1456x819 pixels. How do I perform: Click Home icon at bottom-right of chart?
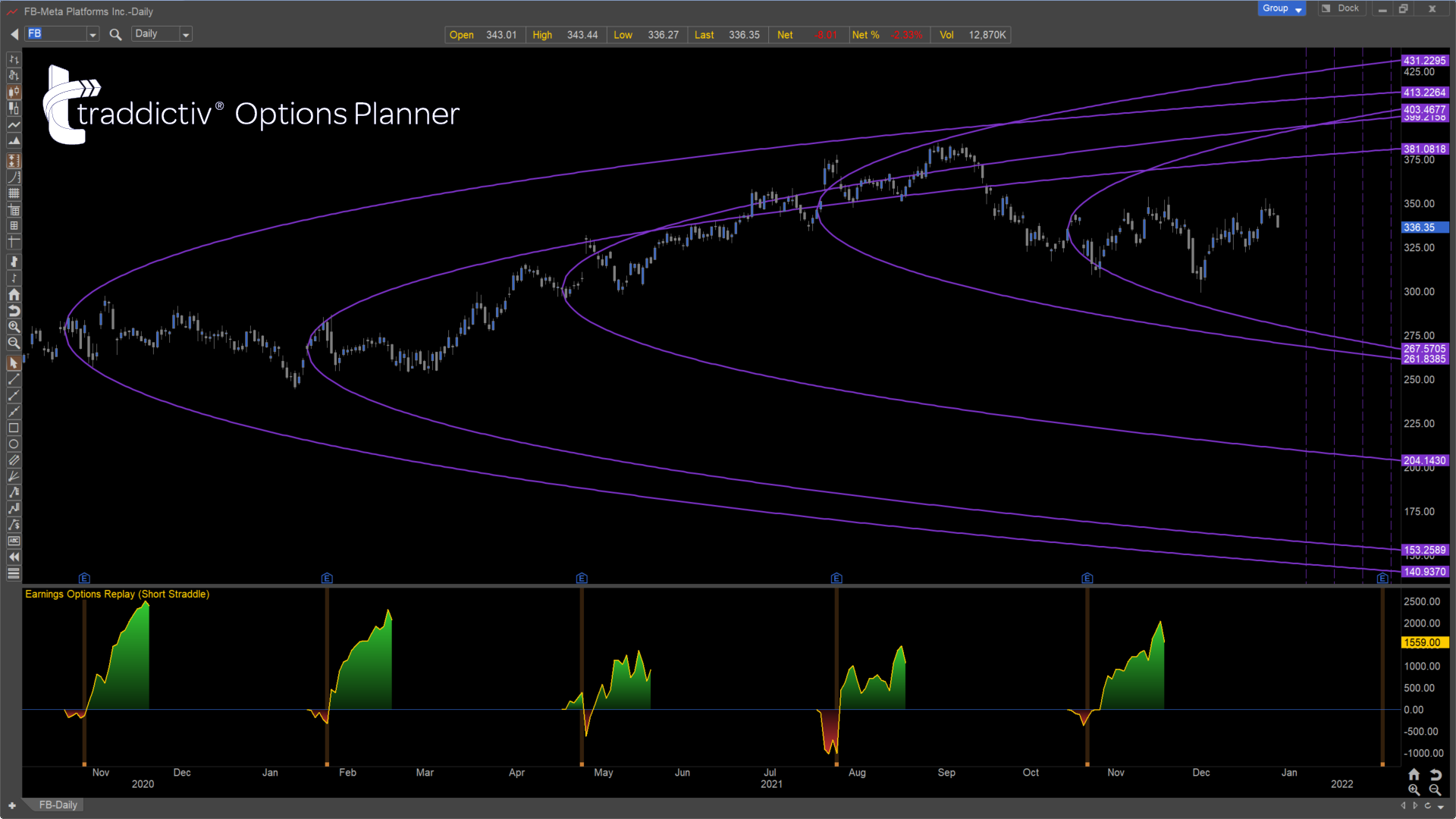click(1414, 774)
